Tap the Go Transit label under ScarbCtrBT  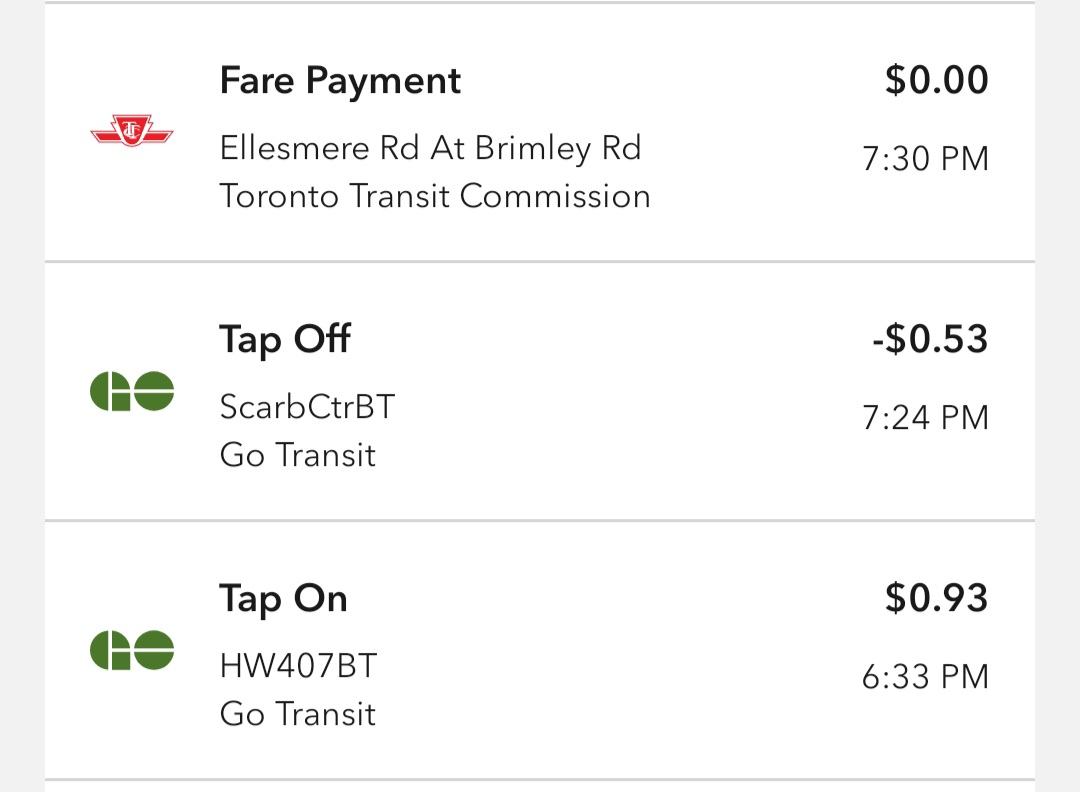tap(297, 455)
